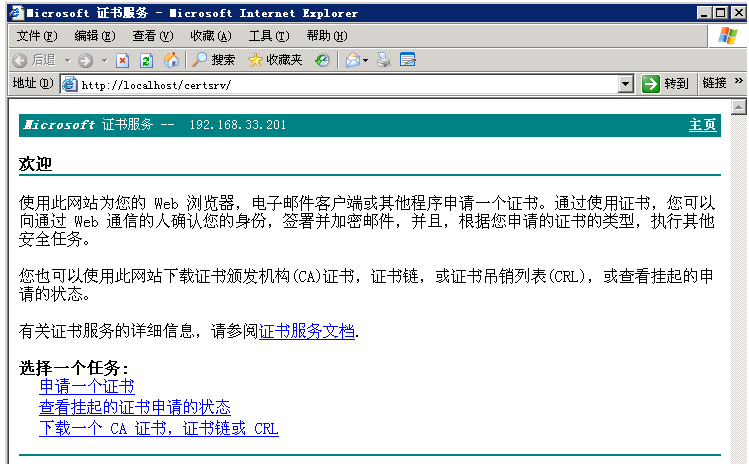Stop page loading with red X icon

coord(123,60)
